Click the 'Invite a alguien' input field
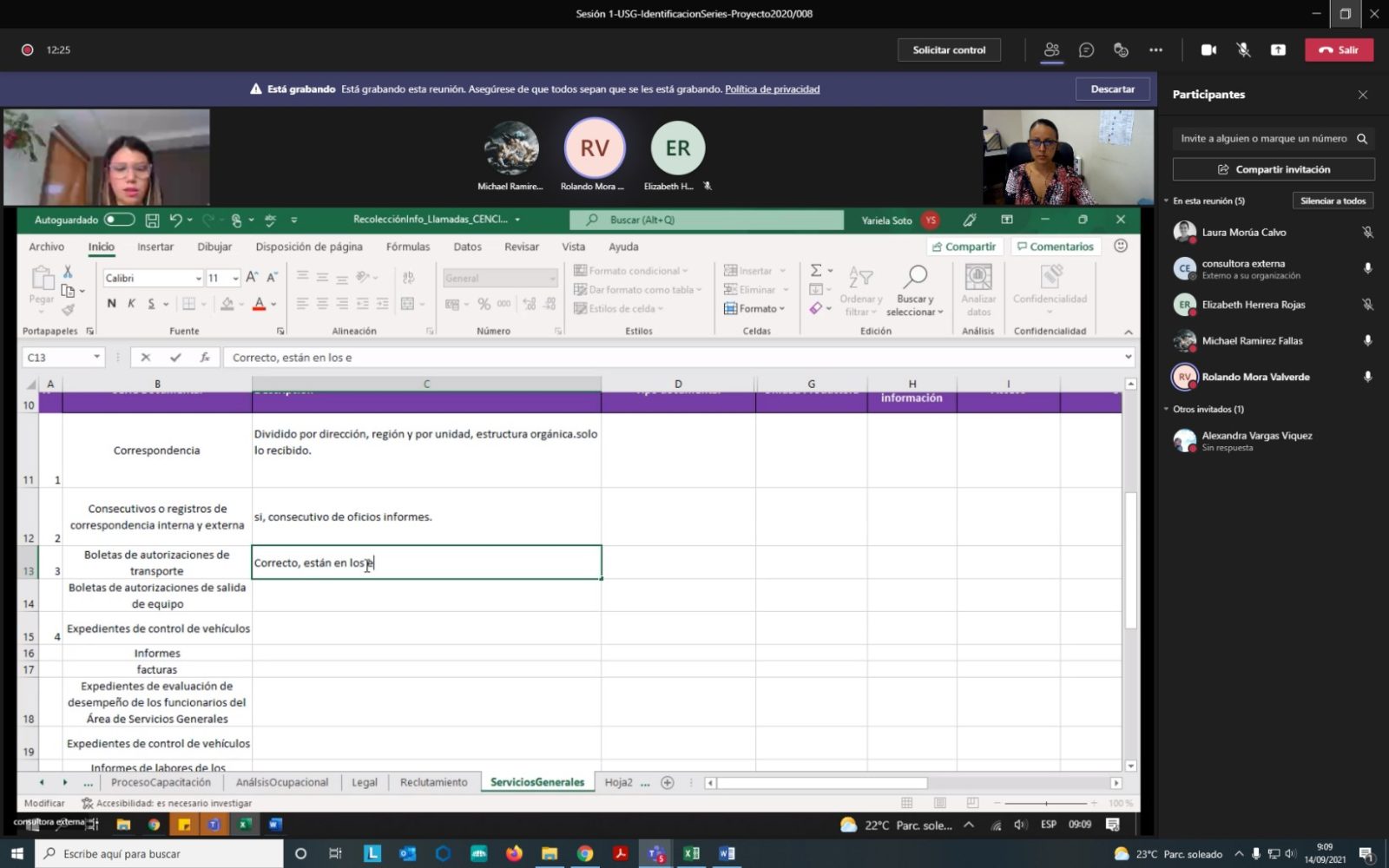Screen dimensions: 1389x868 1262,139
